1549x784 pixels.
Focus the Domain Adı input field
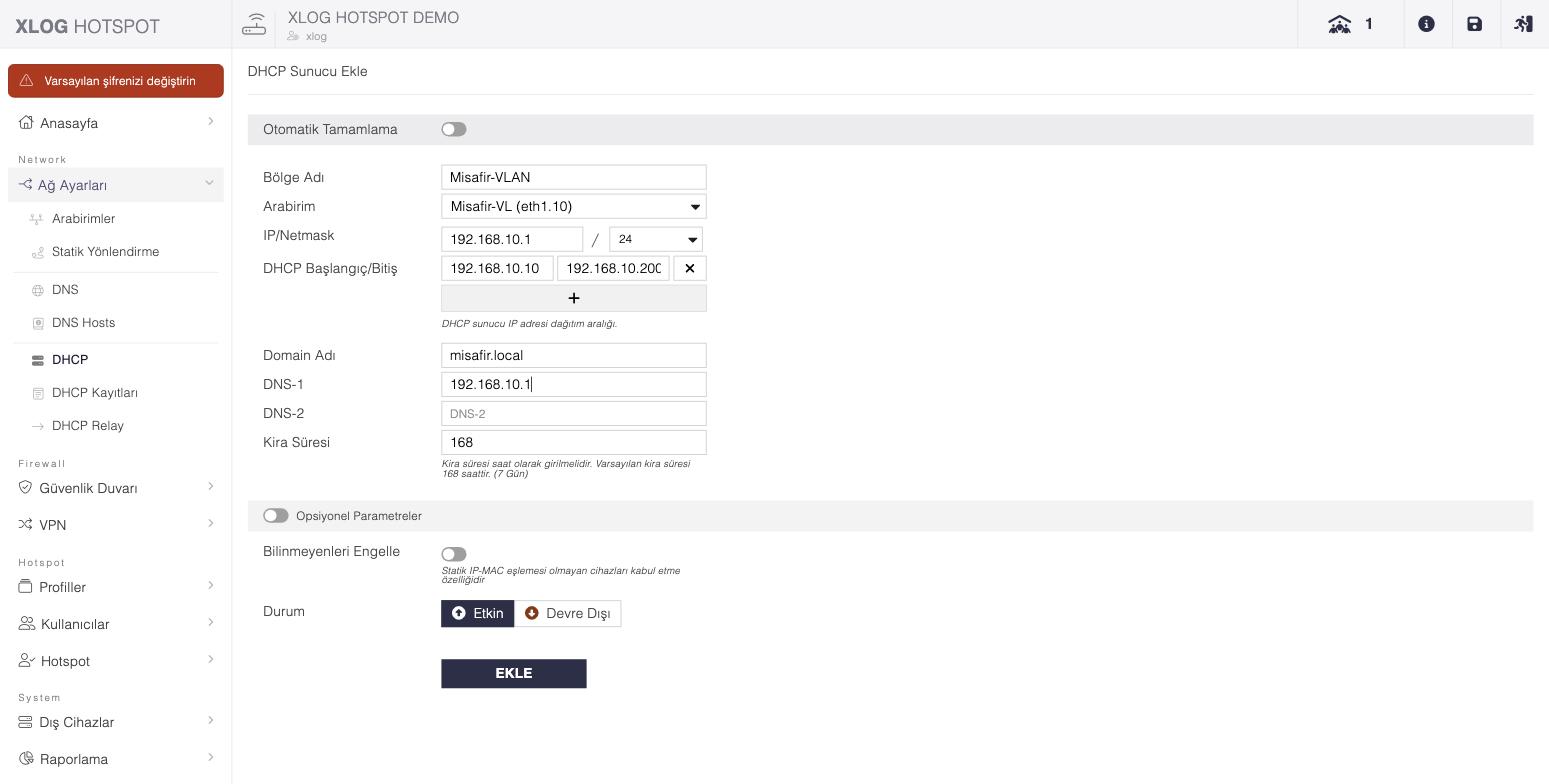pos(574,355)
